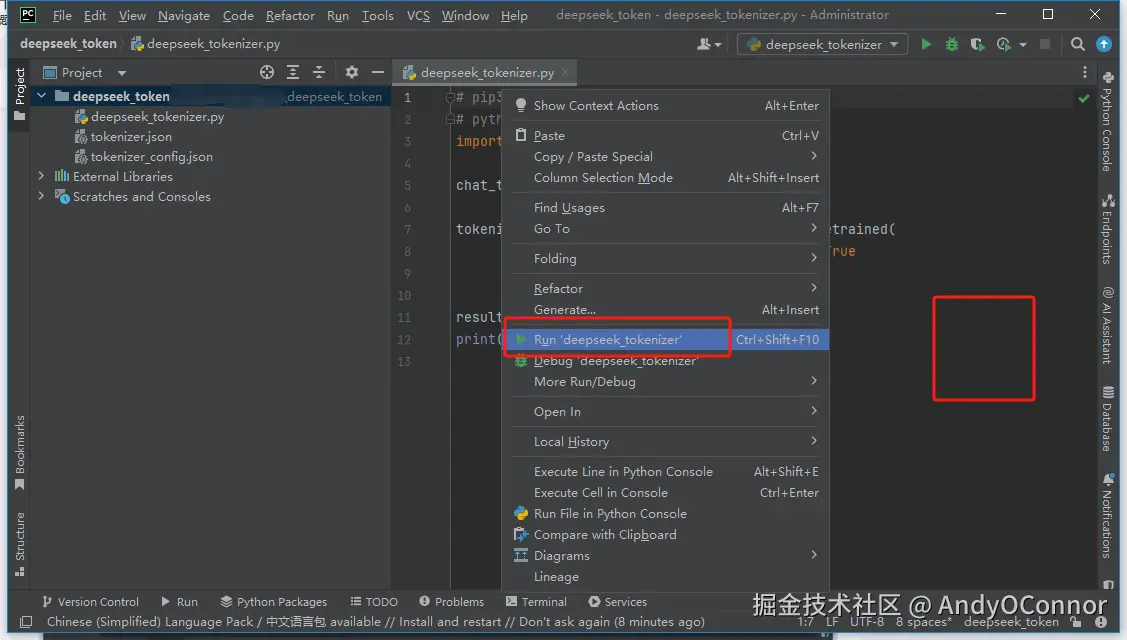
Task: Click the IDE update arrow icon
Action: coord(1104,45)
